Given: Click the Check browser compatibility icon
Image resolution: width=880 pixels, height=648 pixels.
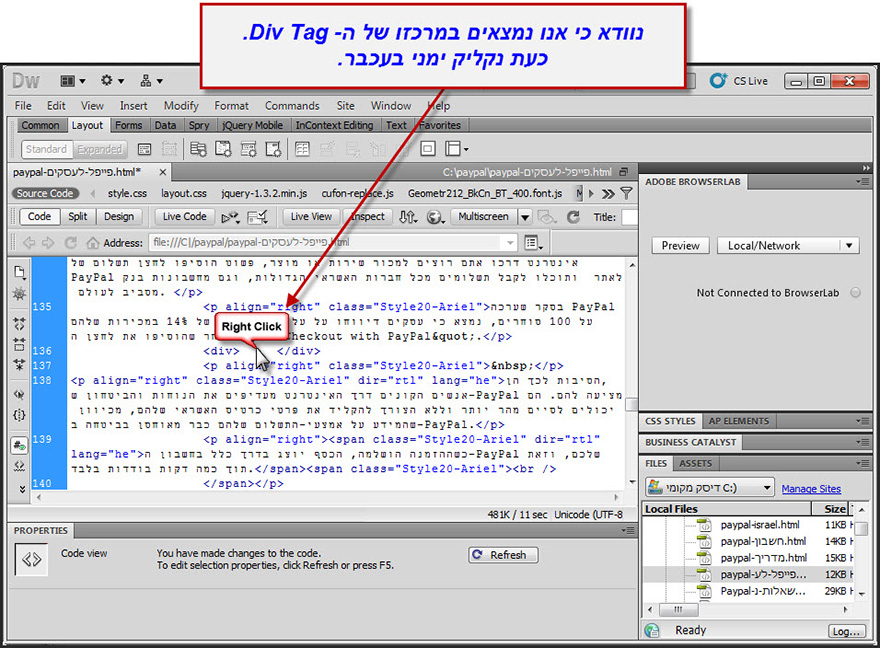Looking at the screenshot, I should [258, 217].
